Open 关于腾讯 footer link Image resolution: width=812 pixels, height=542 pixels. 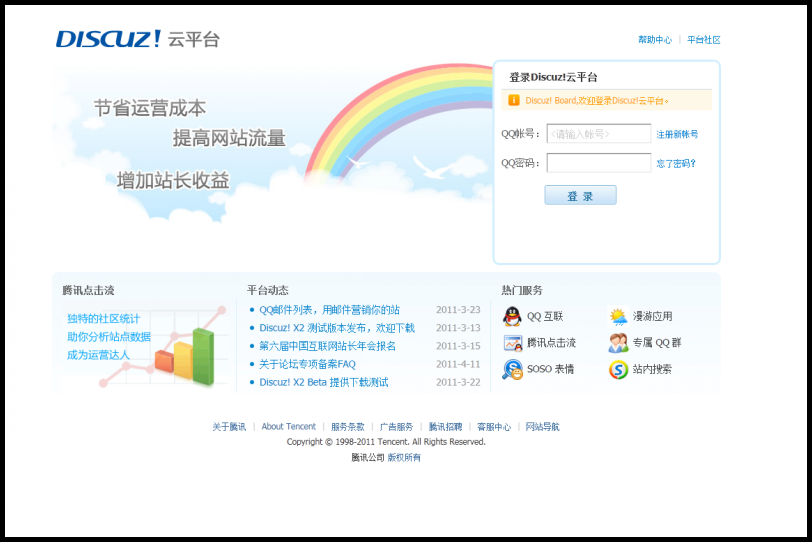pos(229,427)
